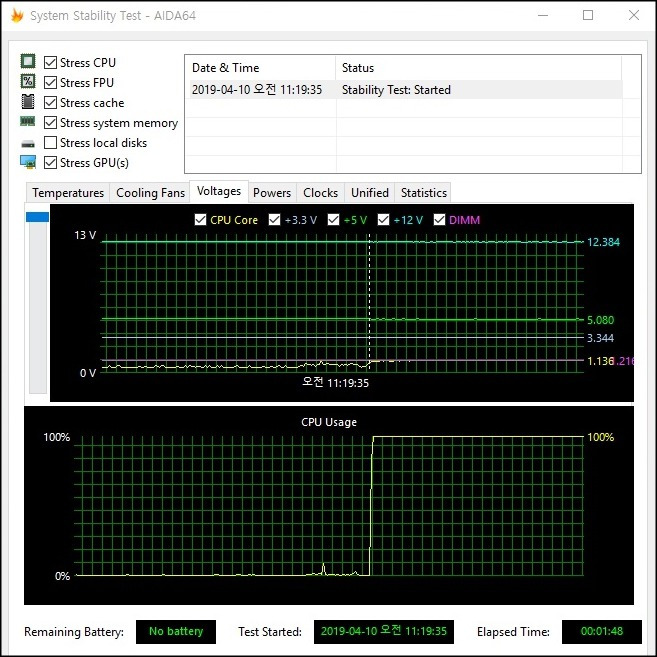Enable the Stress local disks checkbox
Viewport: 657px width, 657px height.
[50, 142]
